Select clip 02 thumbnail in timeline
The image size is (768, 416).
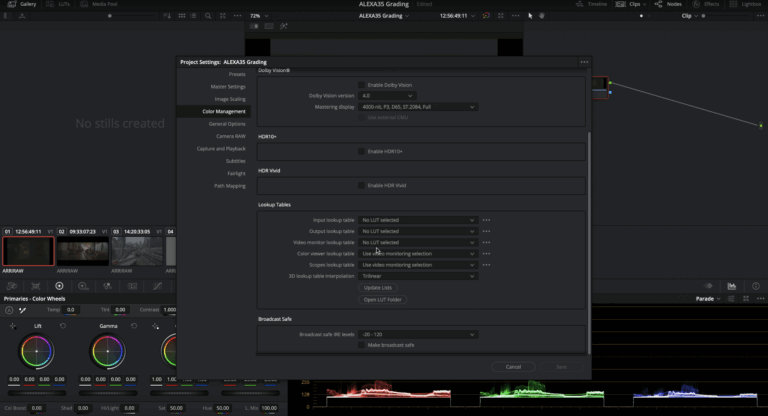coord(82,251)
